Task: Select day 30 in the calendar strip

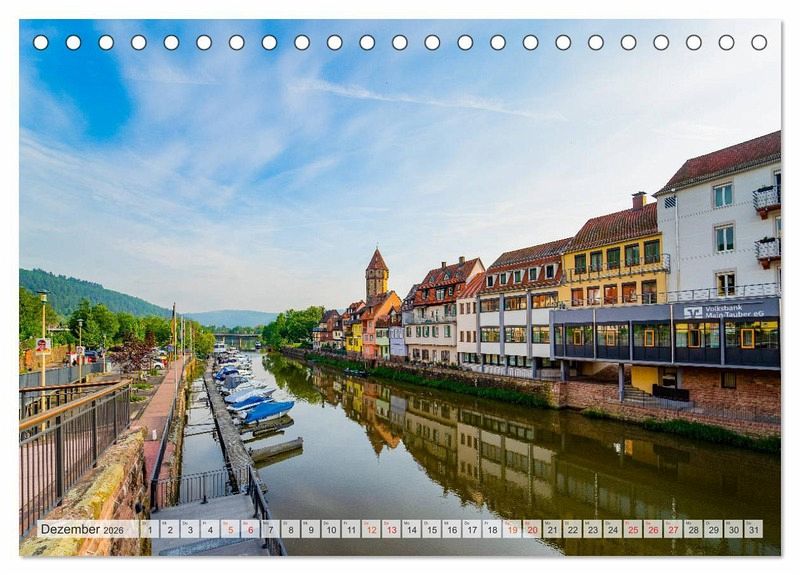Action: 734,529
